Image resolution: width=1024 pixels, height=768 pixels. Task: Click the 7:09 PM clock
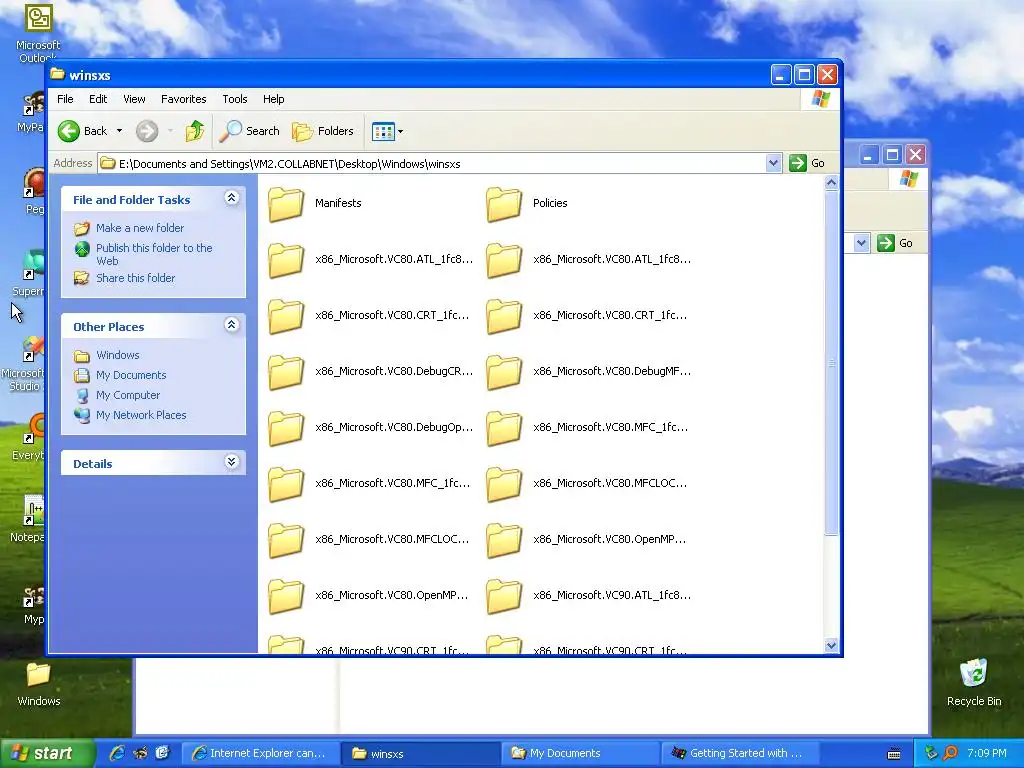987,754
